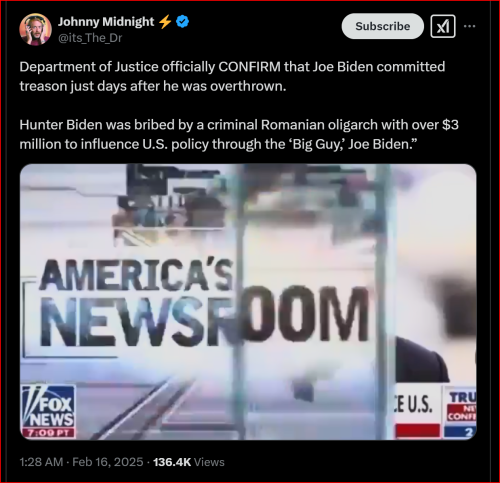Open the three-dot more options menu
This screenshot has width=500, height=483.
click(469, 26)
